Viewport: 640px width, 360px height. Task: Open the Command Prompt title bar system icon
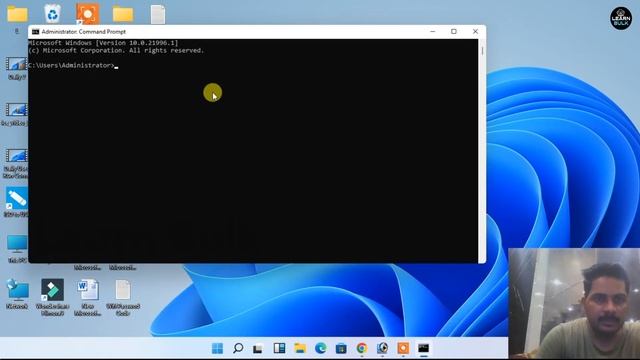[x=36, y=32]
